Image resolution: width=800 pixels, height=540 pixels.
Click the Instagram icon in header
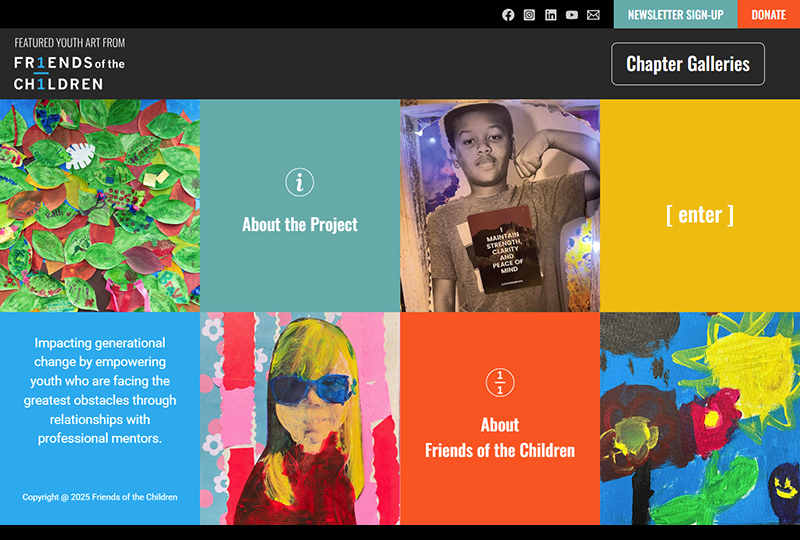(529, 15)
